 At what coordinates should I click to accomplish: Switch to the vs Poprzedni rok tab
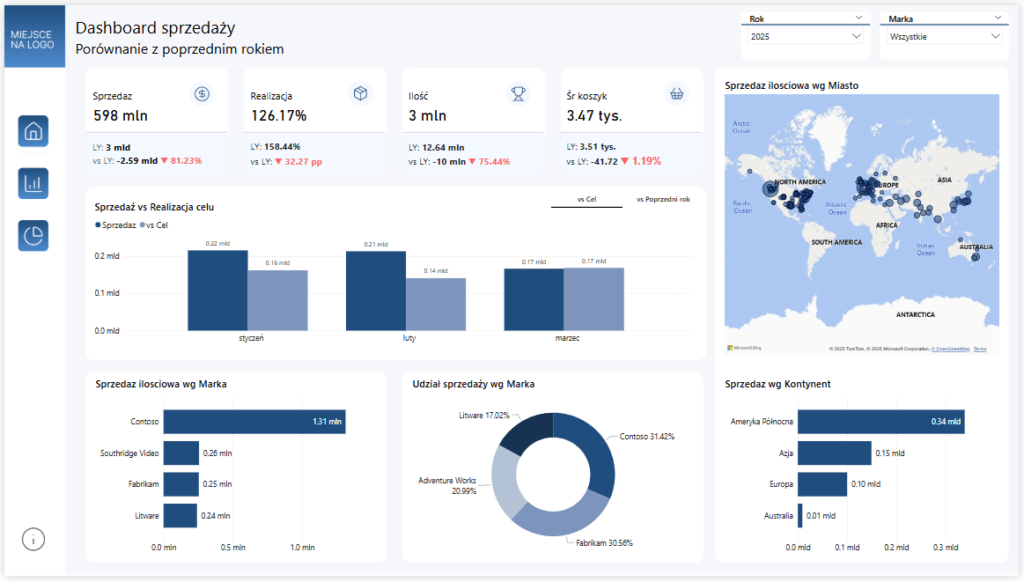pos(662,199)
